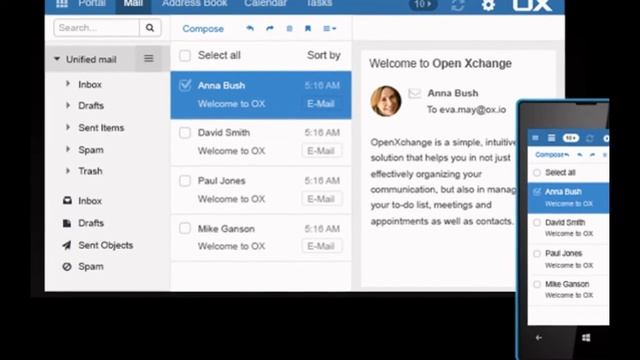This screenshot has height=360, width=640.
Task: Click the Spam blocked-circle icon
Action: tap(67, 267)
